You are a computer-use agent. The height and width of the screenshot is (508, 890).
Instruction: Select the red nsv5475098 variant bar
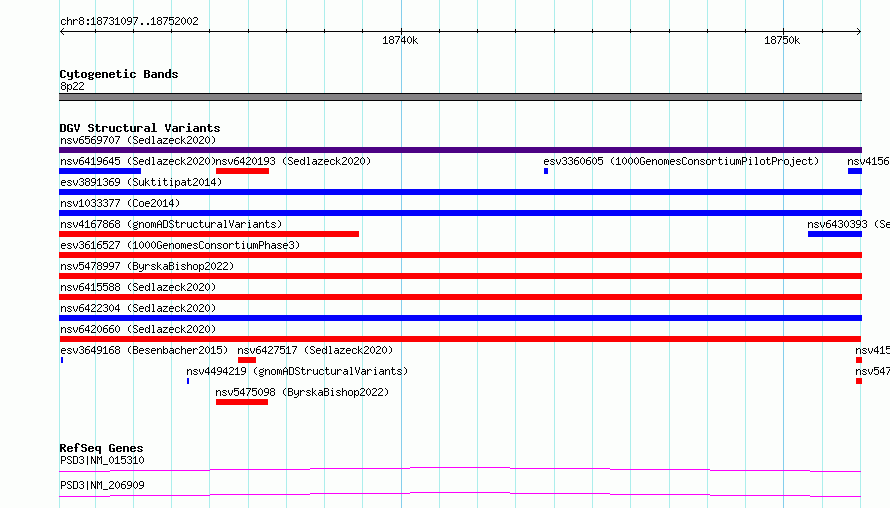pyautogui.click(x=242, y=402)
